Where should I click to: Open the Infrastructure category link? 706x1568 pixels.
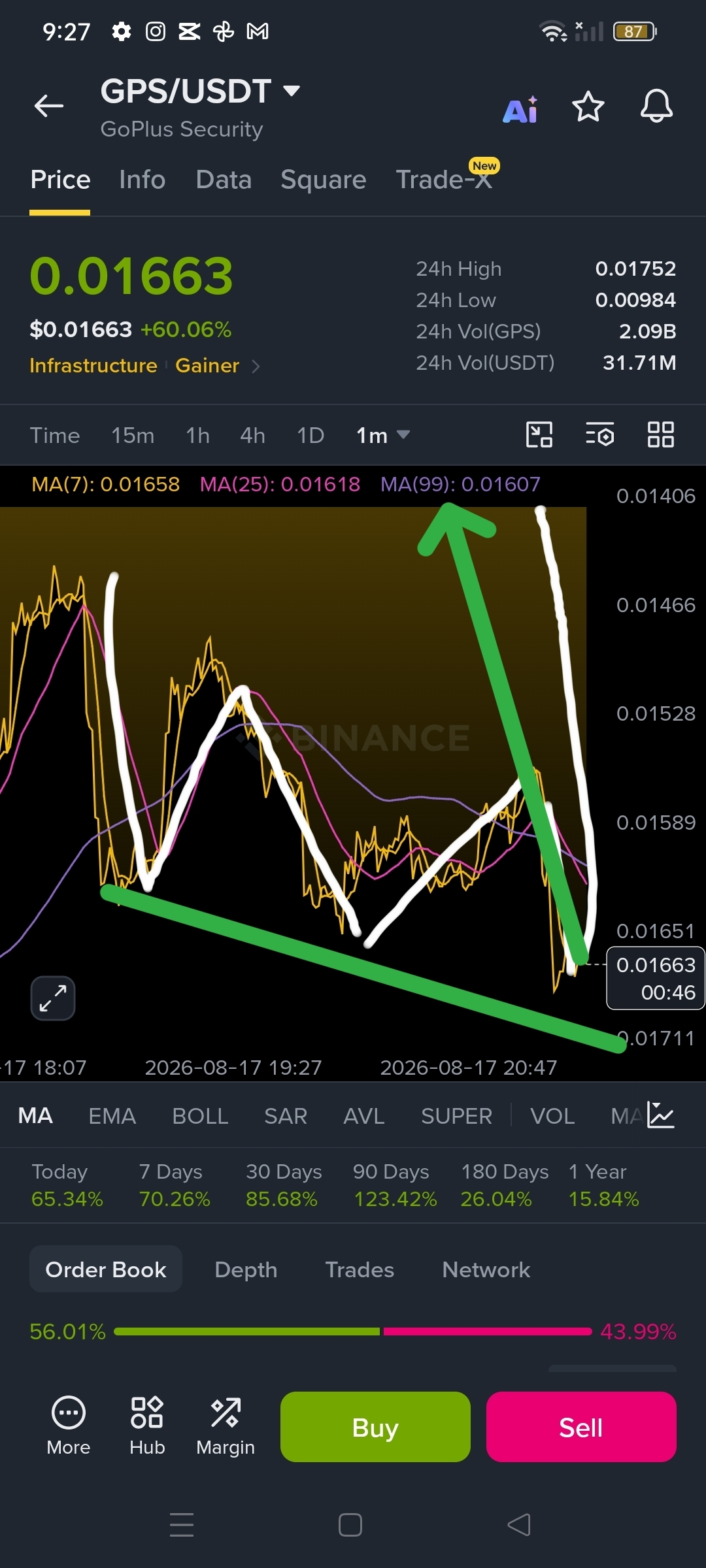click(x=93, y=366)
